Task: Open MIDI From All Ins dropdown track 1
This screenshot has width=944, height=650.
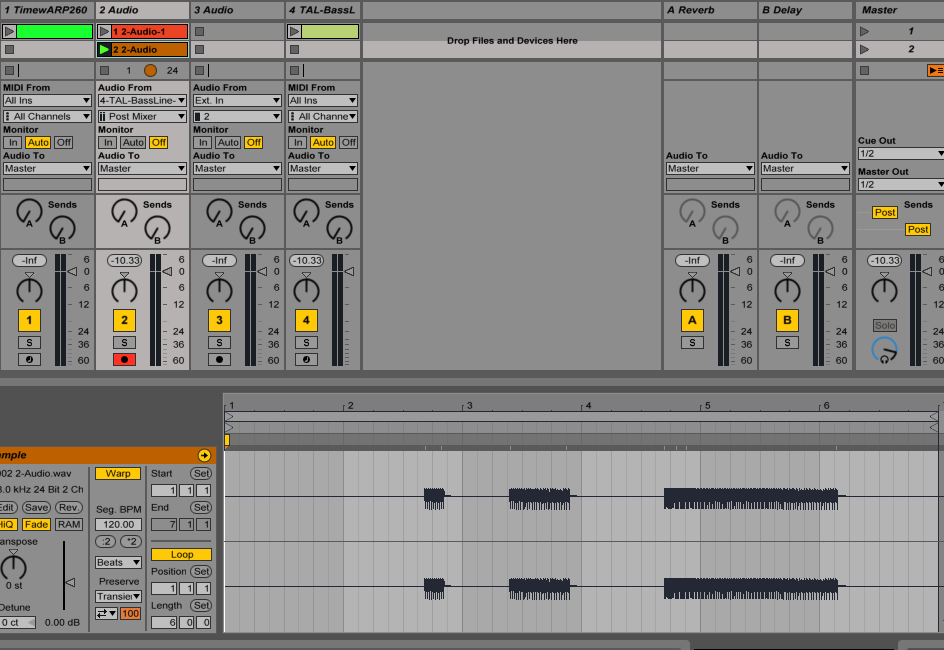Action: (x=47, y=101)
